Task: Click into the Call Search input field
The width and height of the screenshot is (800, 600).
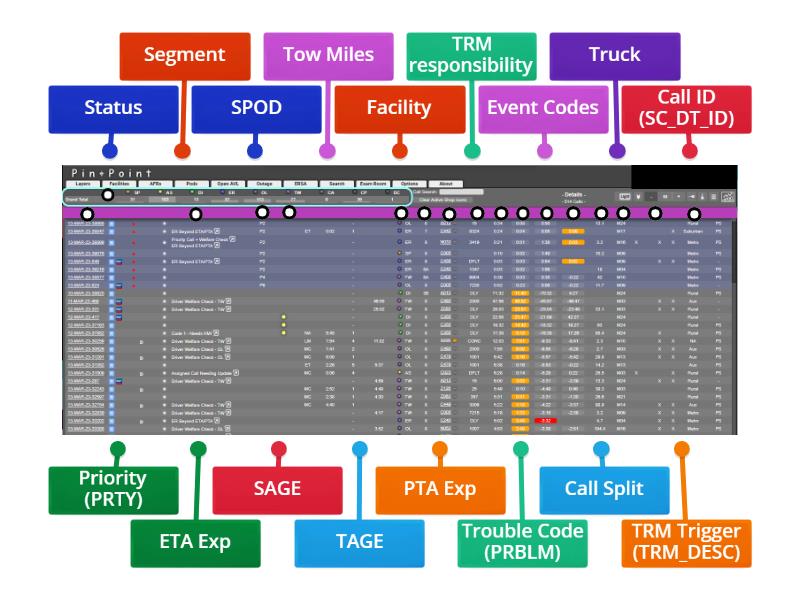Action: (x=461, y=191)
